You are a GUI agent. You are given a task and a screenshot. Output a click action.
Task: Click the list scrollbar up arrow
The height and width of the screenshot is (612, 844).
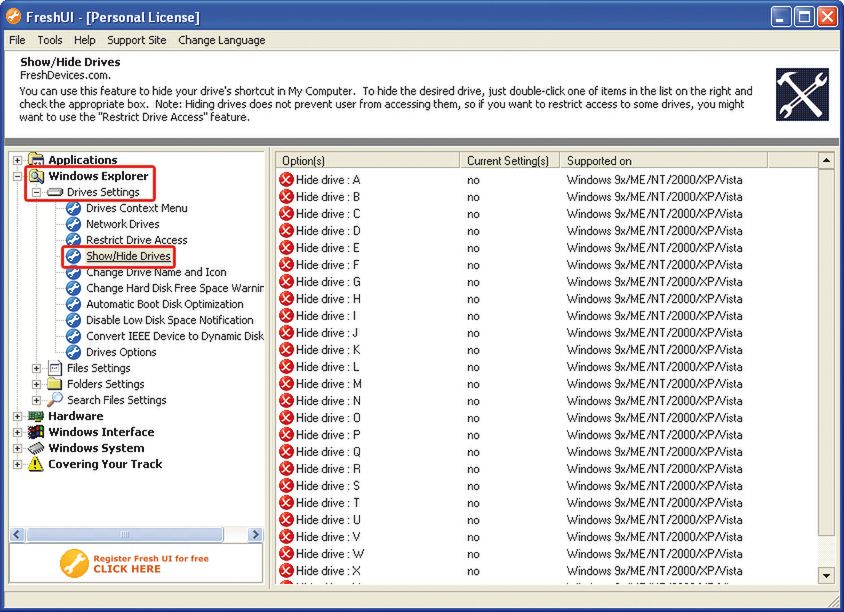point(826,160)
